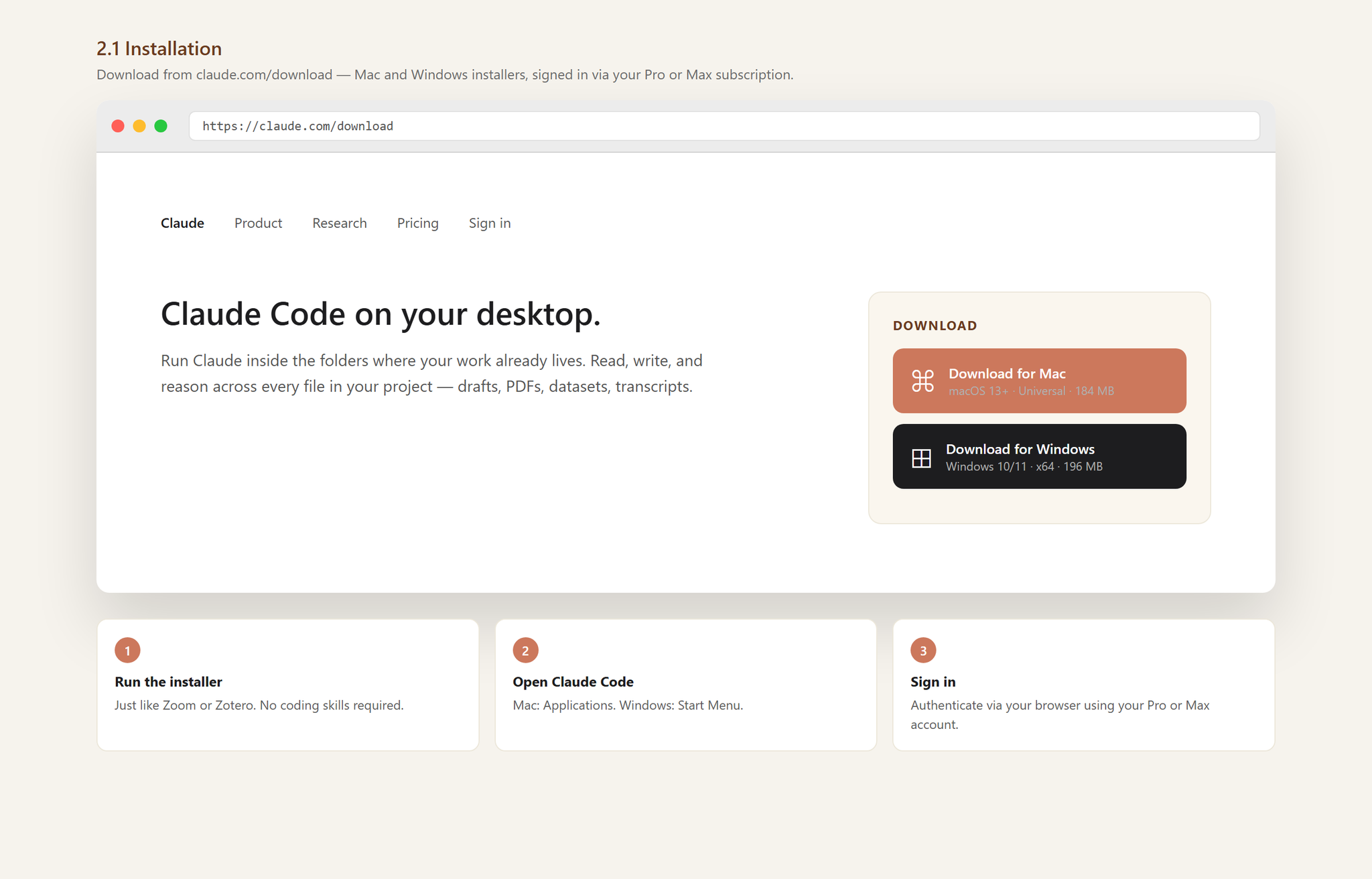Click the "Sign in" step three title

(x=933, y=681)
